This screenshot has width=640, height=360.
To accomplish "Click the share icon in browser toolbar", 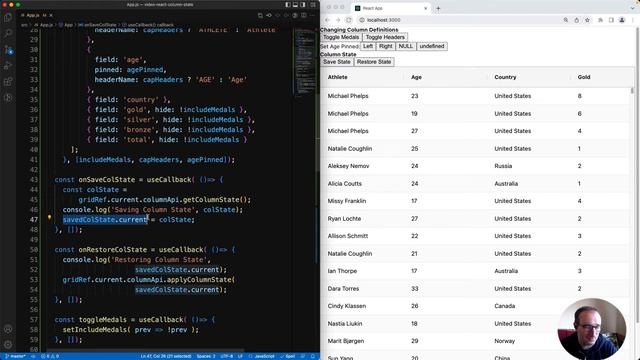I will pos(576,20).
